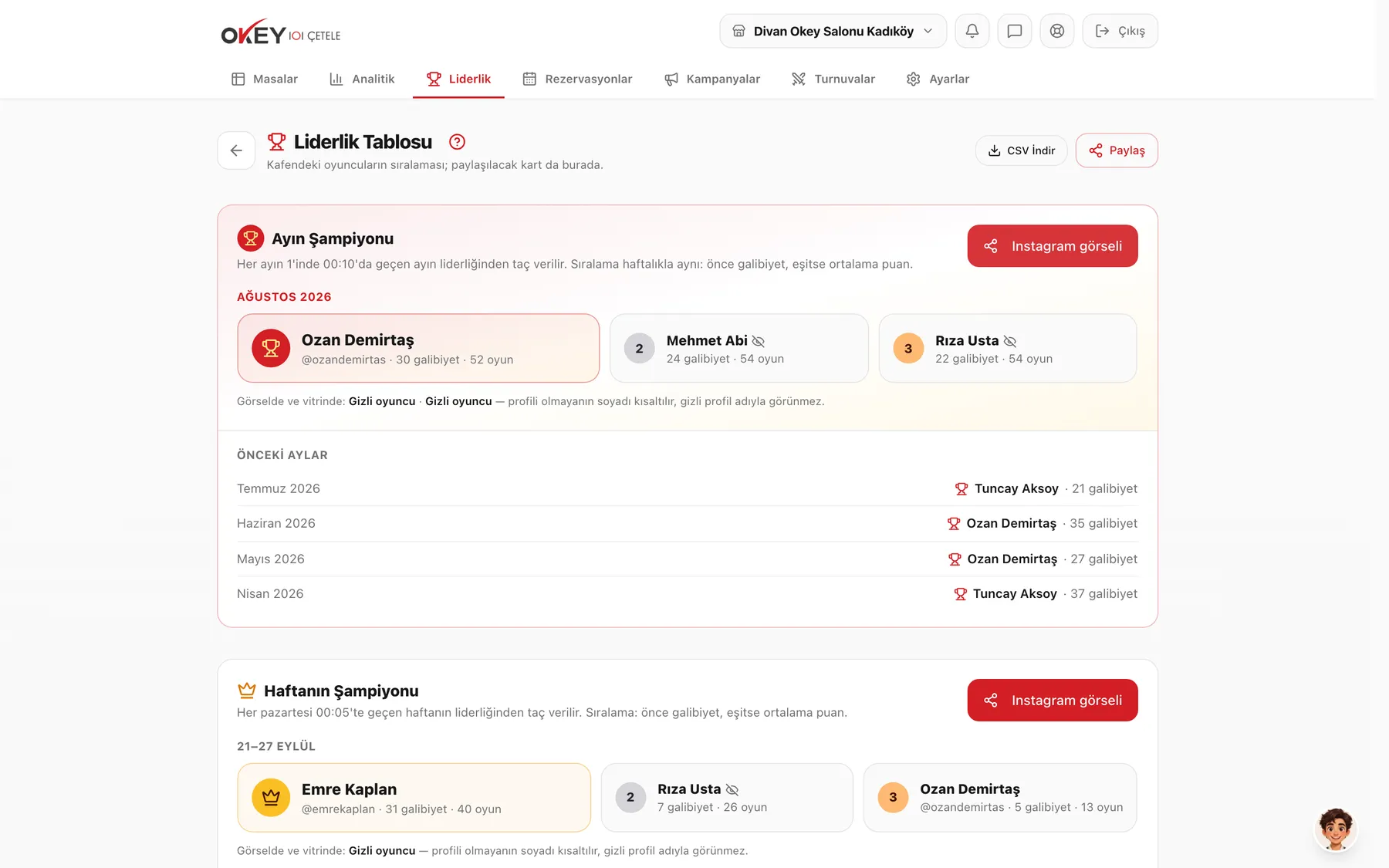This screenshot has height=868, width=1389.
Task: Click the Okey Çetele logo
Action: point(281,32)
